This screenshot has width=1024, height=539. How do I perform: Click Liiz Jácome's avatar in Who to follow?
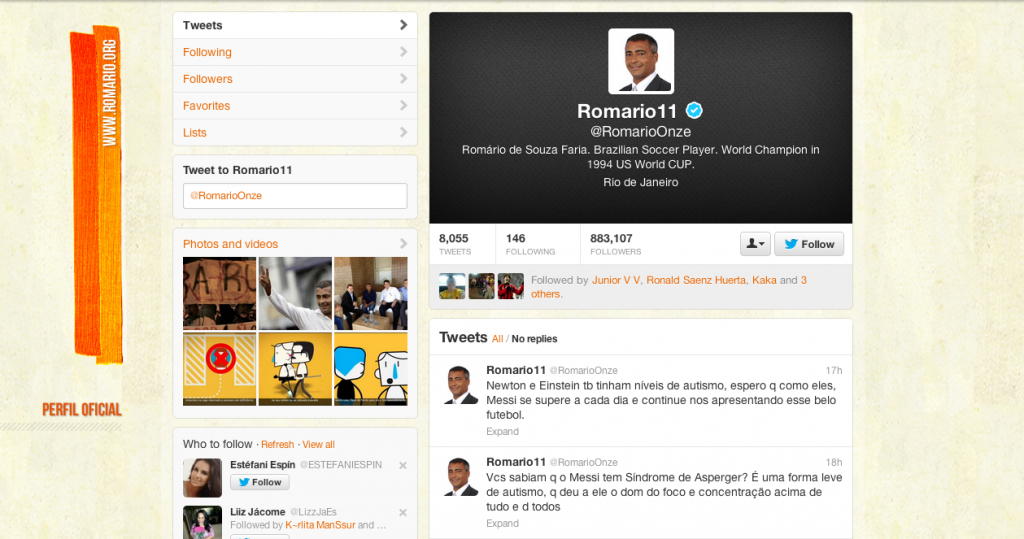coord(202,522)
